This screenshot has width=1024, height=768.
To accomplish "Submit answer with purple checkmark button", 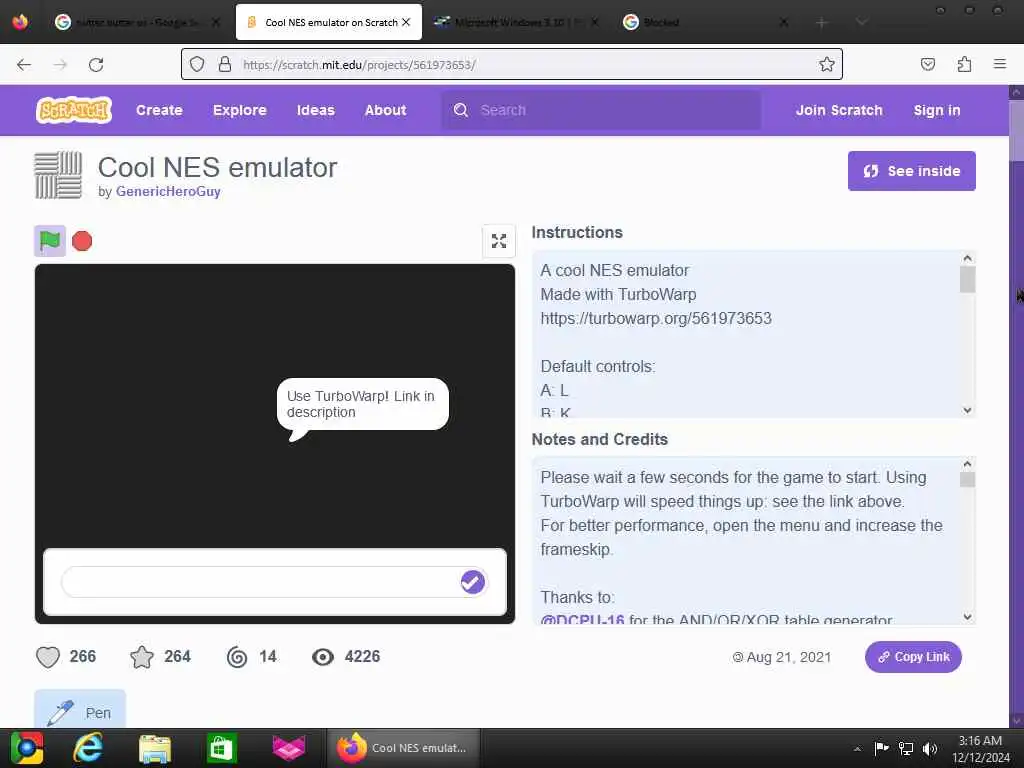I will tap(473, 582).
